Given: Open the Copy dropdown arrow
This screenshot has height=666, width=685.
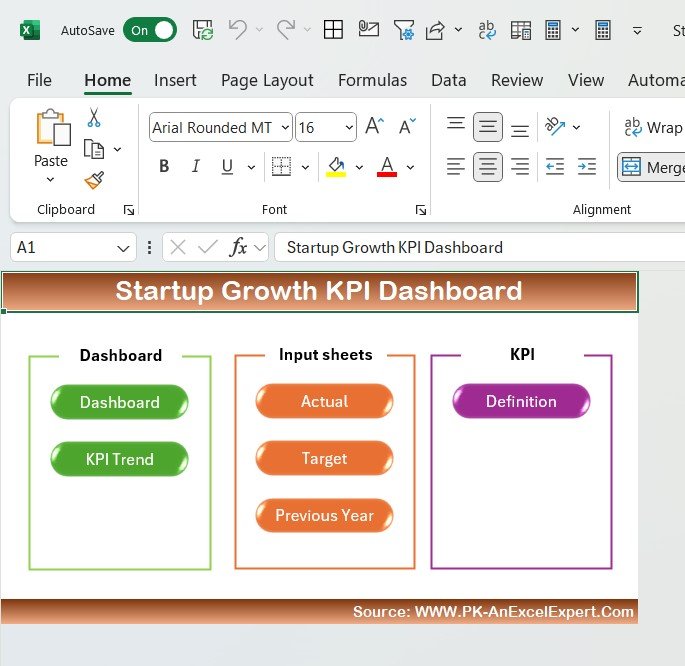Looking at the screenshot, I should click(x=118, y=149).
